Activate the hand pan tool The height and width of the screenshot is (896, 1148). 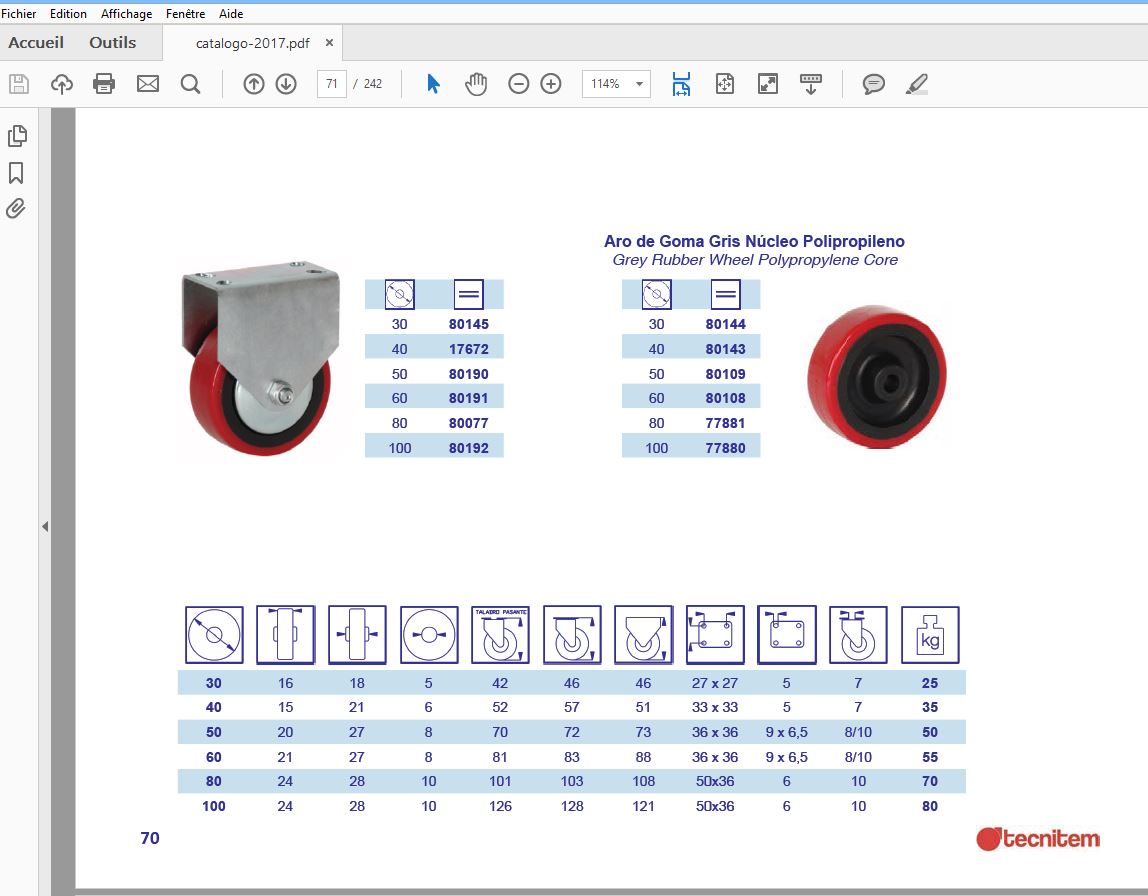[476, 84]
